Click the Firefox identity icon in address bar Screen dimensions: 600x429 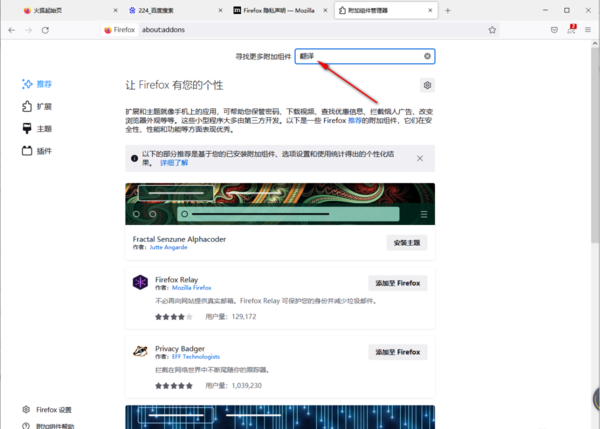click(x=120, y=30)
